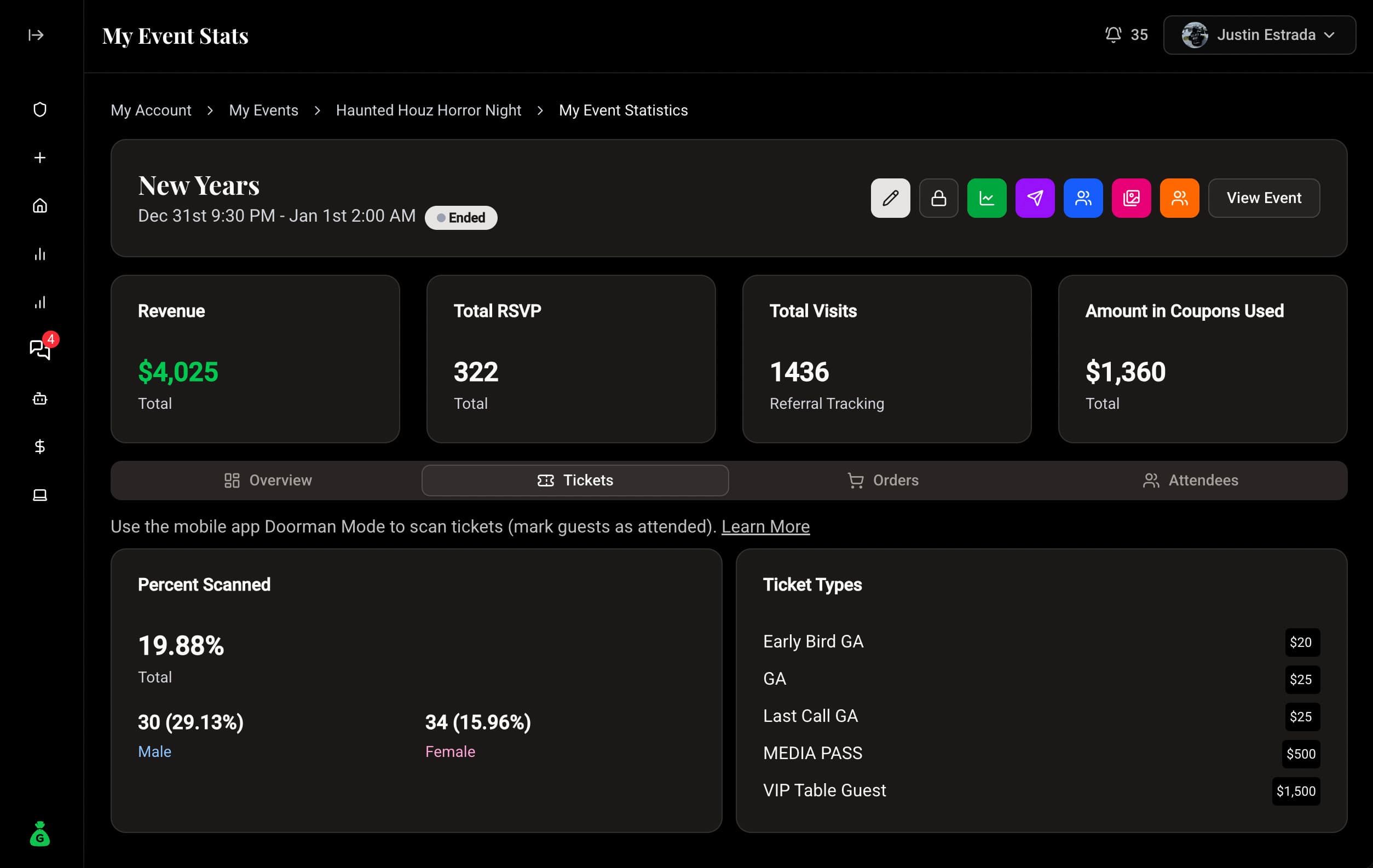This screenshot has width=1373, height=868.
Task: Click the blue users icon button
Action: tap(1083, 198)
